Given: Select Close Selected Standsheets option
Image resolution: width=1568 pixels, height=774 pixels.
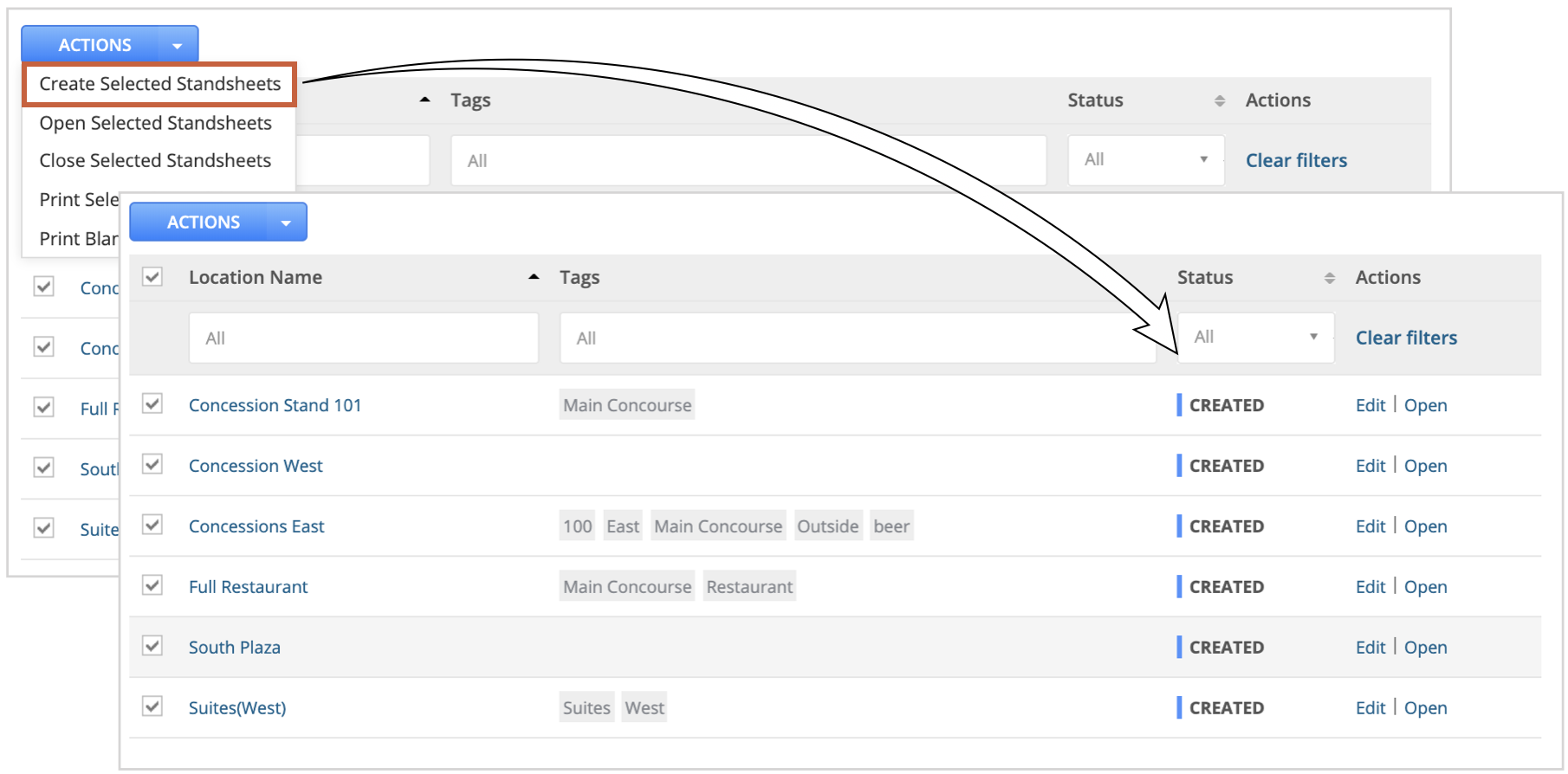Looking at the screenshot, I should pos(155,161).
